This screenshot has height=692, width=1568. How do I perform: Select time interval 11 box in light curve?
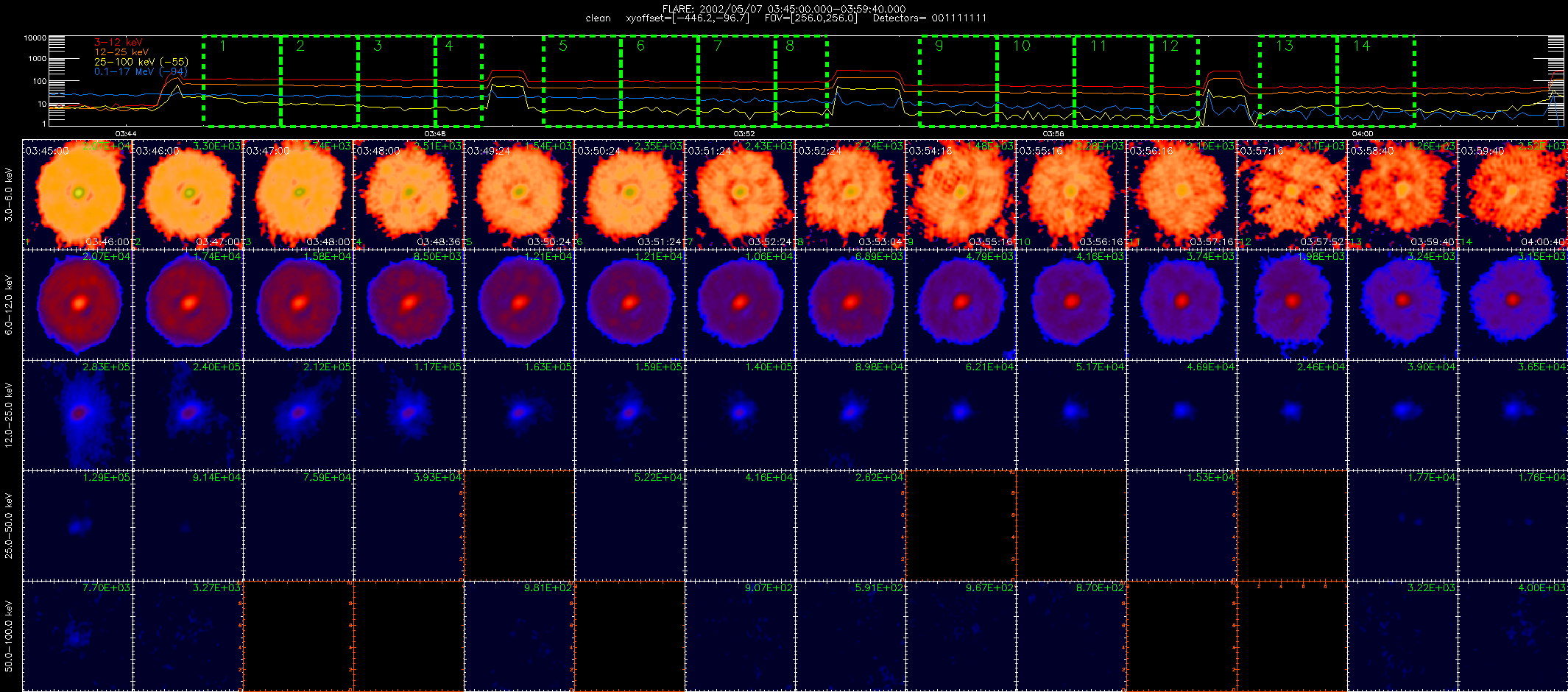[x=1113, y=81]
